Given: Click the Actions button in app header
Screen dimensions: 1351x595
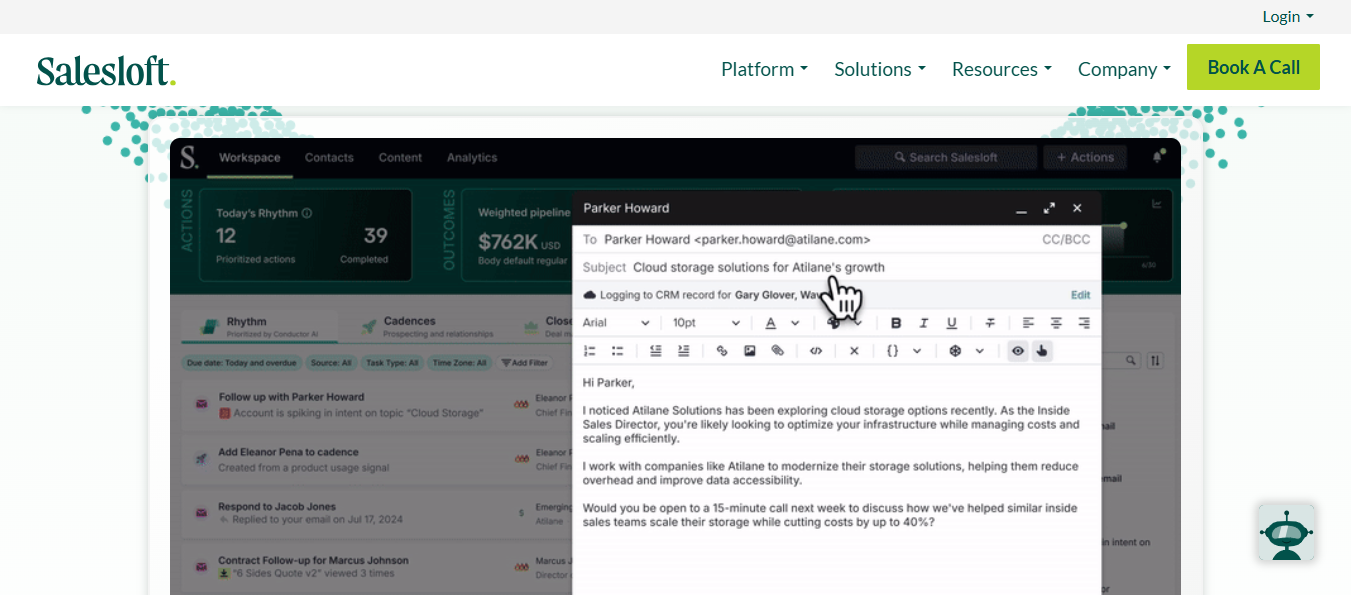Looking at the screenshot, I should pos(1085,157).
